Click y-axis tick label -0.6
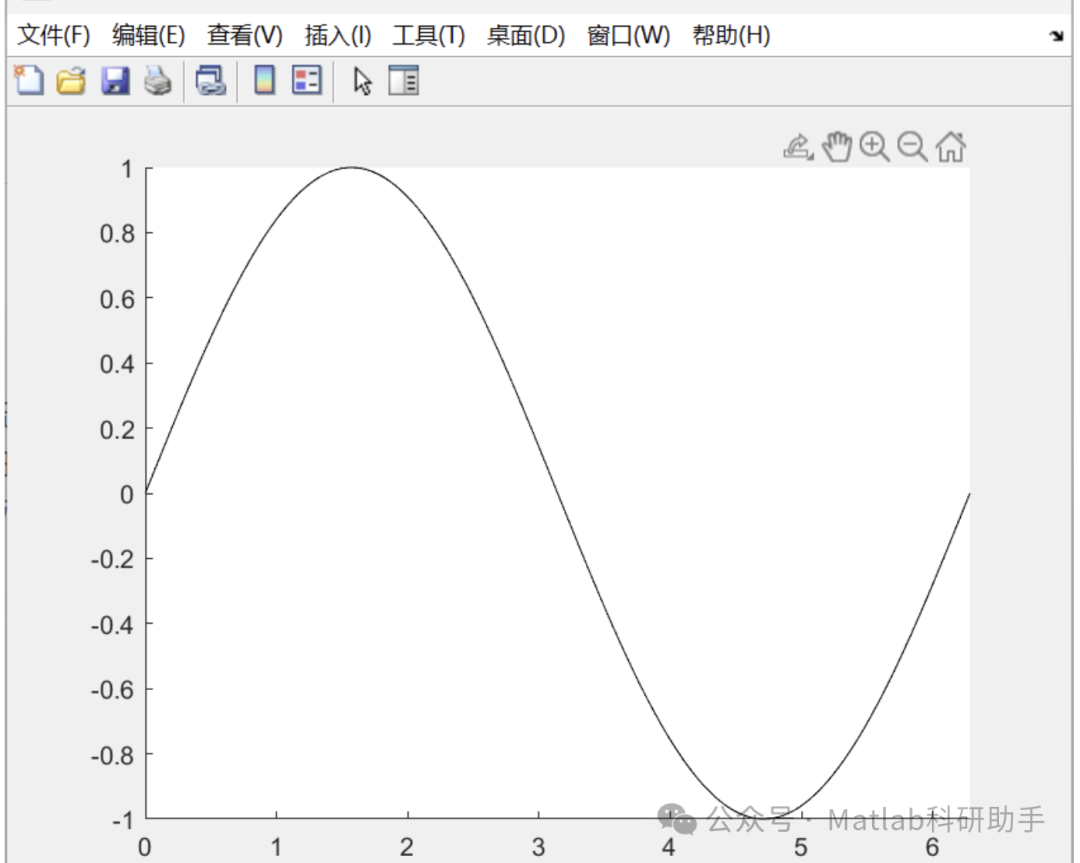This screenshot has height=863, width=1080. coord(113,689)
